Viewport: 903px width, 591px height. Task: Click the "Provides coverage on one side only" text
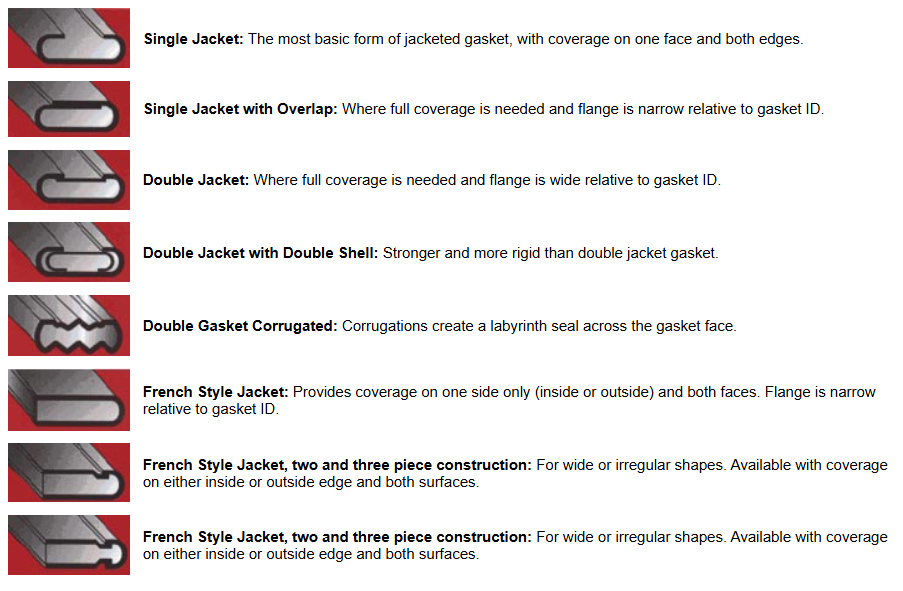tap(420, 392)
